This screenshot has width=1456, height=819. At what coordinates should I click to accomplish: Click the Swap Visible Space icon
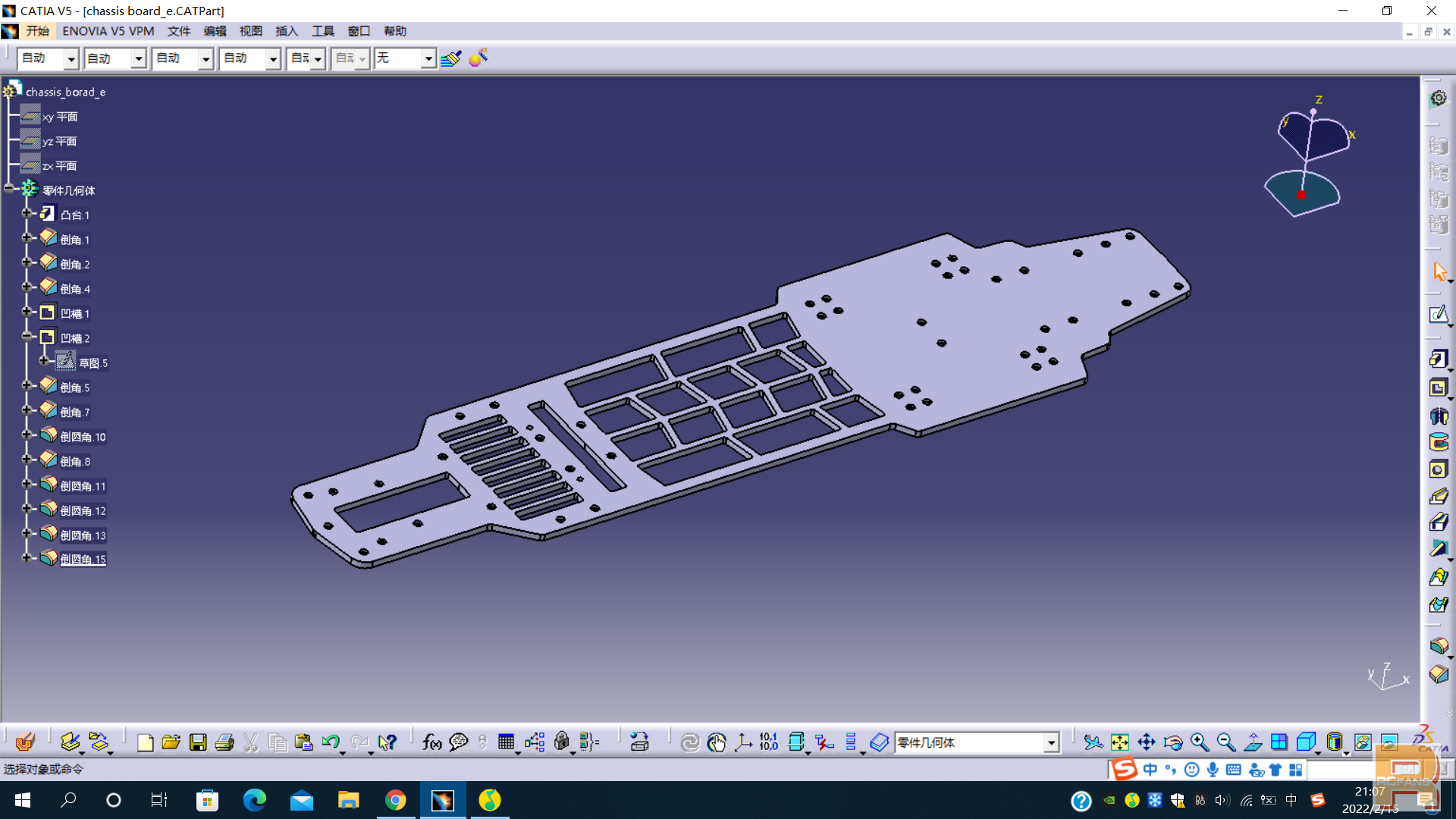pos(1389,742)
